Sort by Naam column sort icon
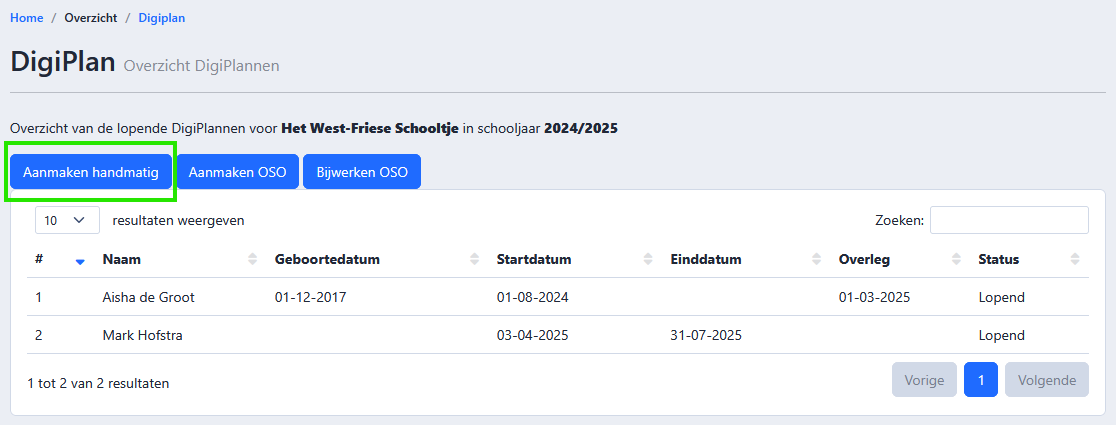 pos(253,260)
